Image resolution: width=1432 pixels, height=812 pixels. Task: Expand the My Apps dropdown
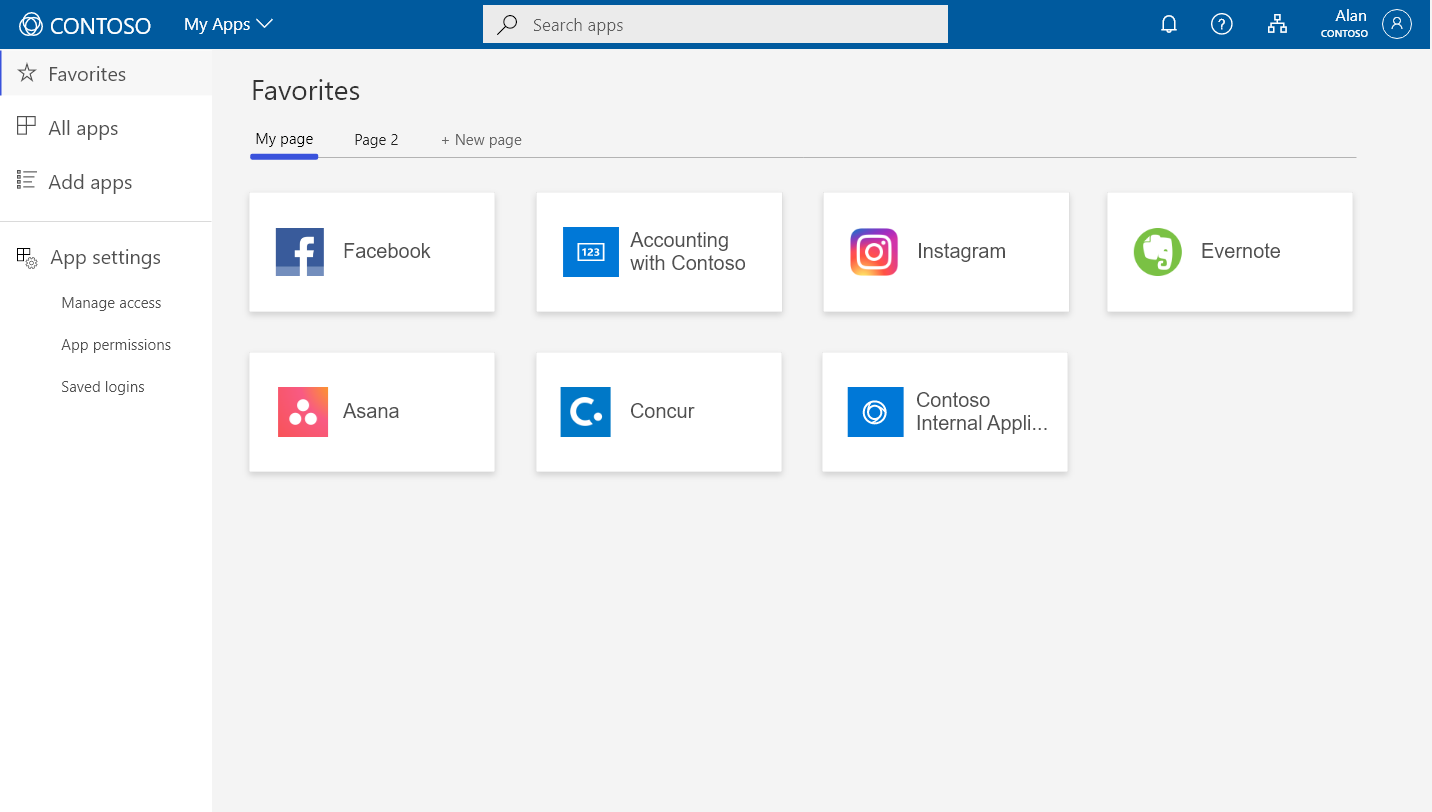click(228, 24)
